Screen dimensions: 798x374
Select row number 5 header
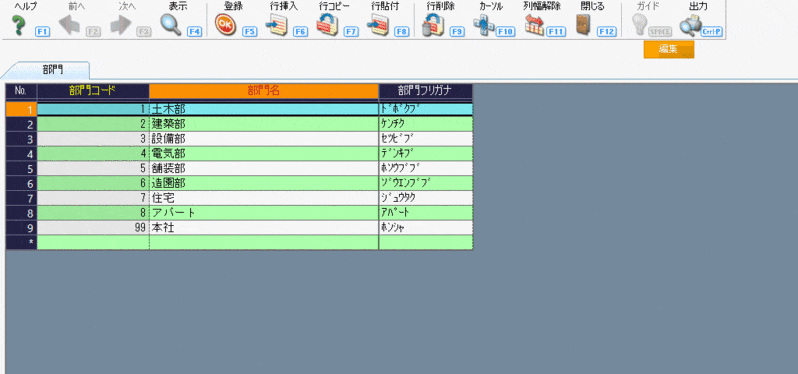click(x=21, y=168)
